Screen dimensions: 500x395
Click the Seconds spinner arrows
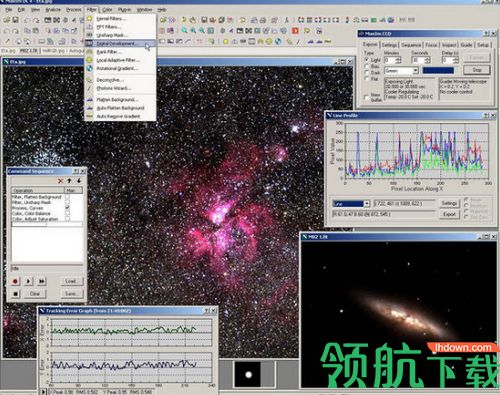click(427, 60)
